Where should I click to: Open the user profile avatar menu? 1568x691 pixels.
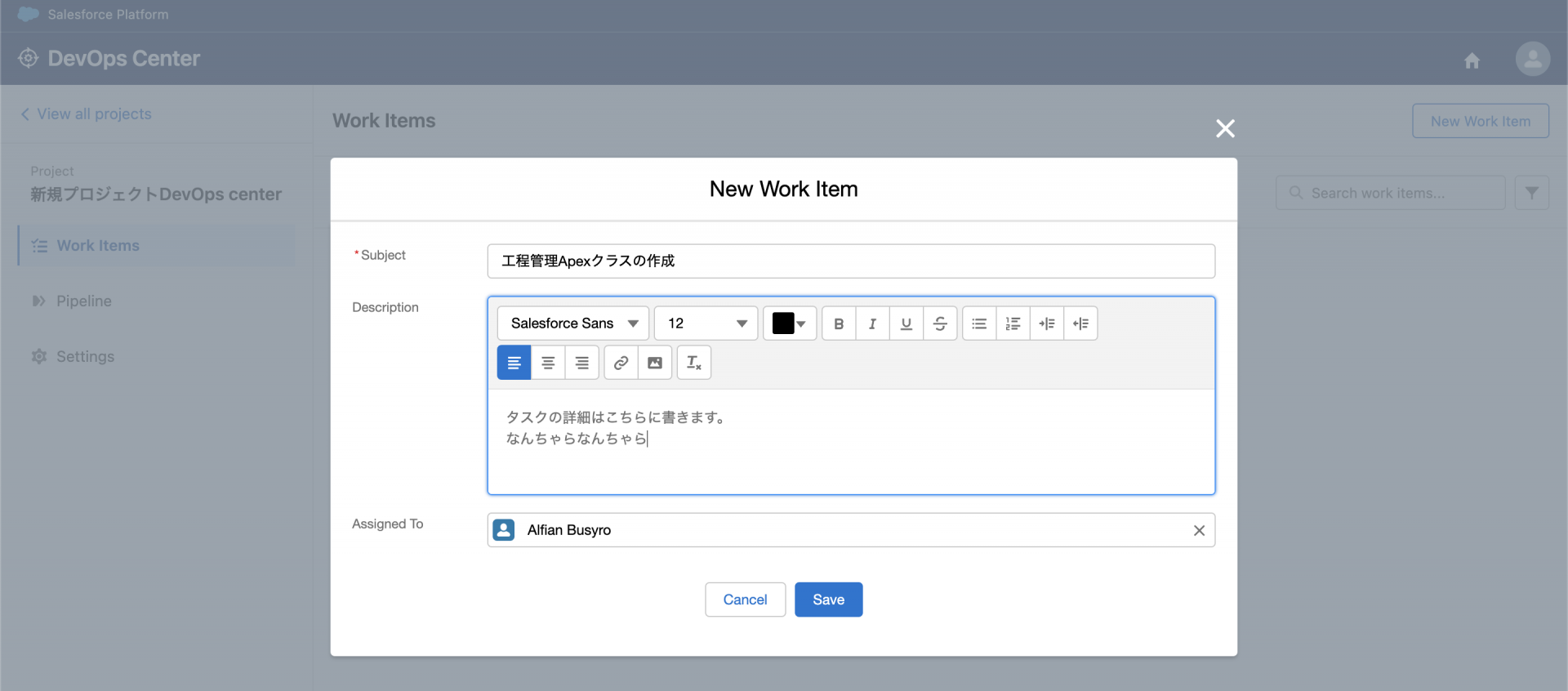(x=1533, y=59)
